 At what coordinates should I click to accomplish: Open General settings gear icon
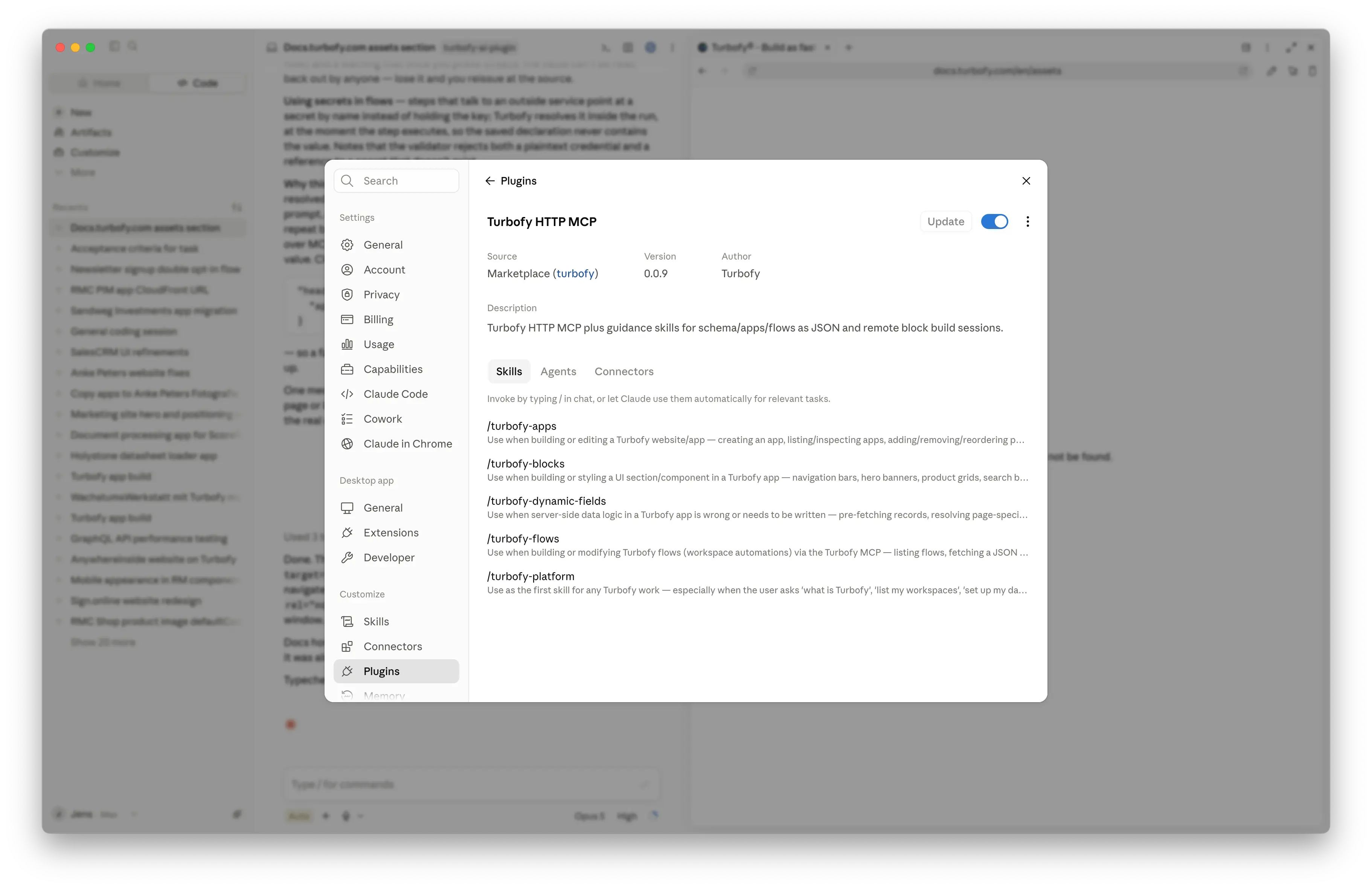point(347,244)
